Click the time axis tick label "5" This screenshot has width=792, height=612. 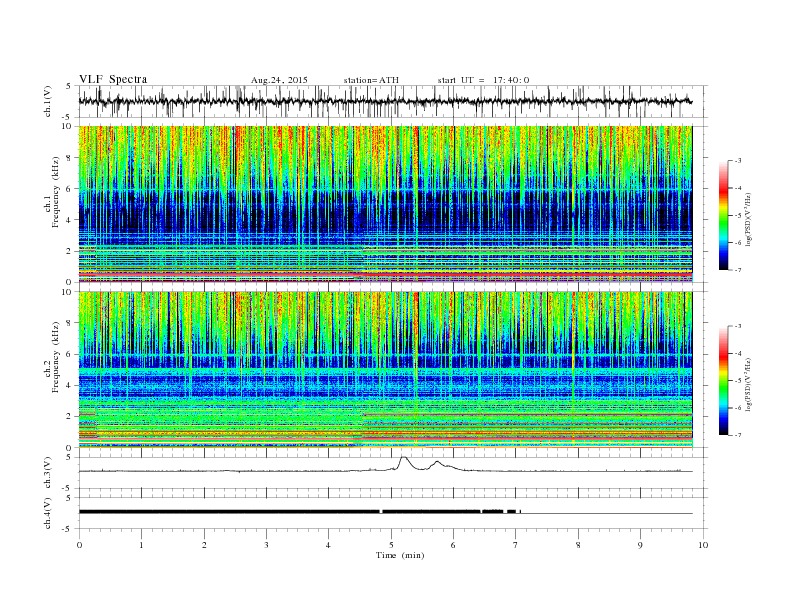click(x=391, y=545)
